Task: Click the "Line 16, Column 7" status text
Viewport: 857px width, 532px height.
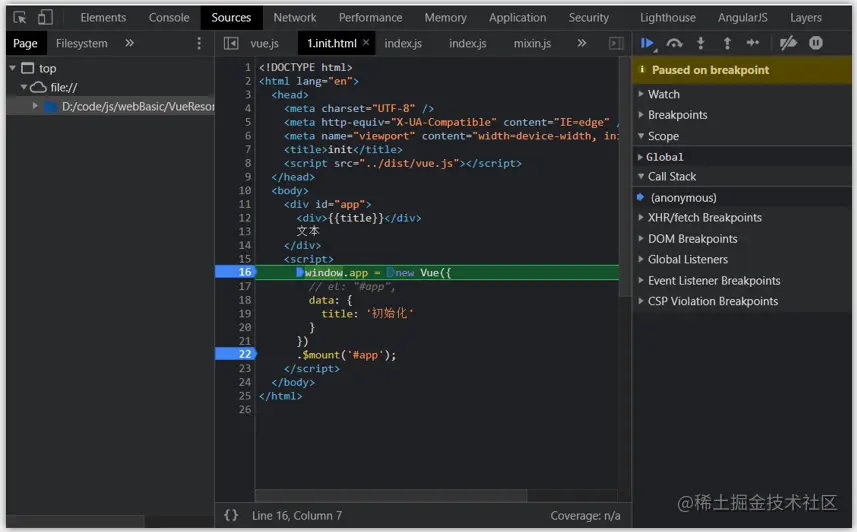Action: click(x=297, y=516)
